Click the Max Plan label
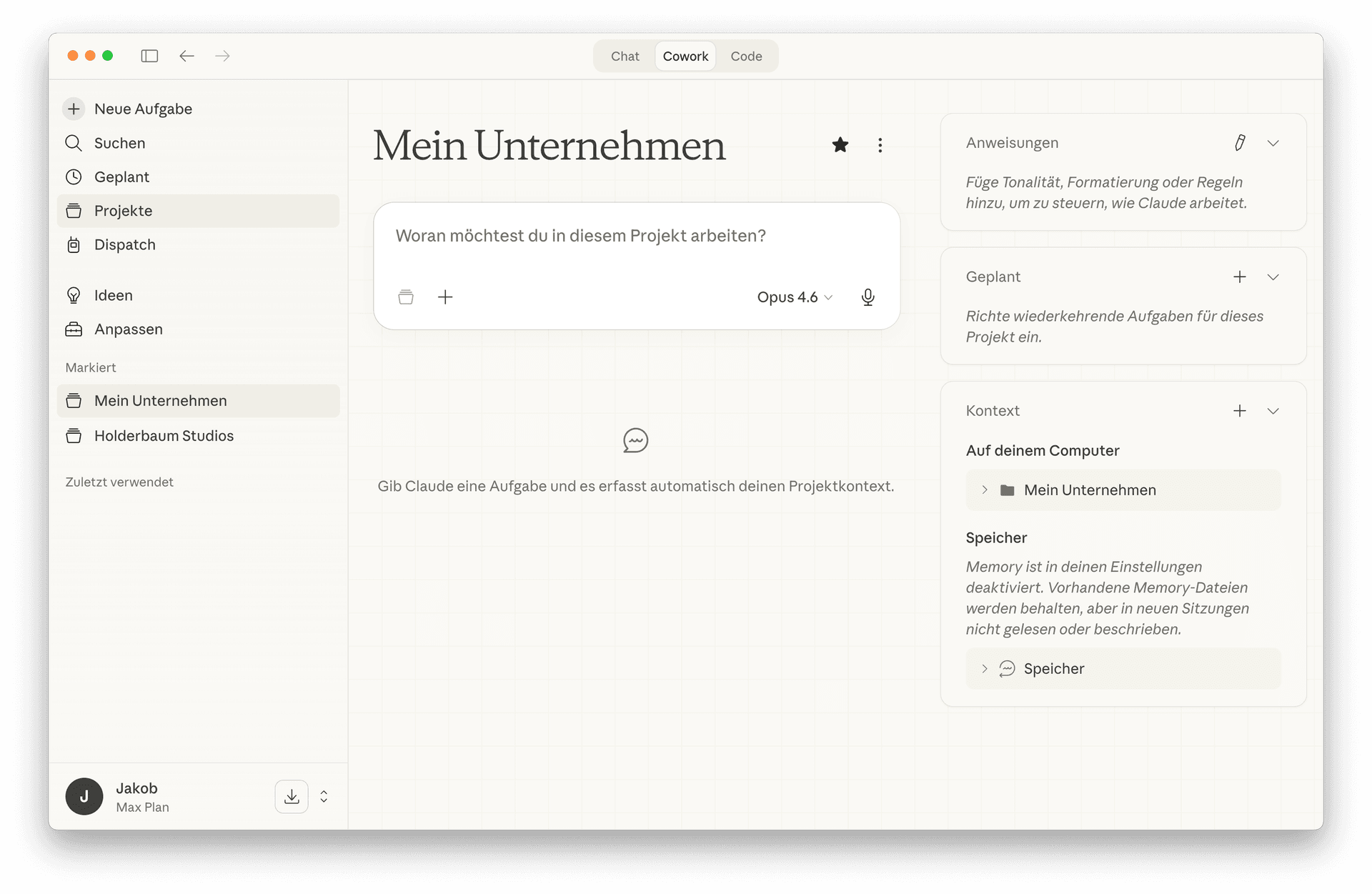 [x=143, y=808]
